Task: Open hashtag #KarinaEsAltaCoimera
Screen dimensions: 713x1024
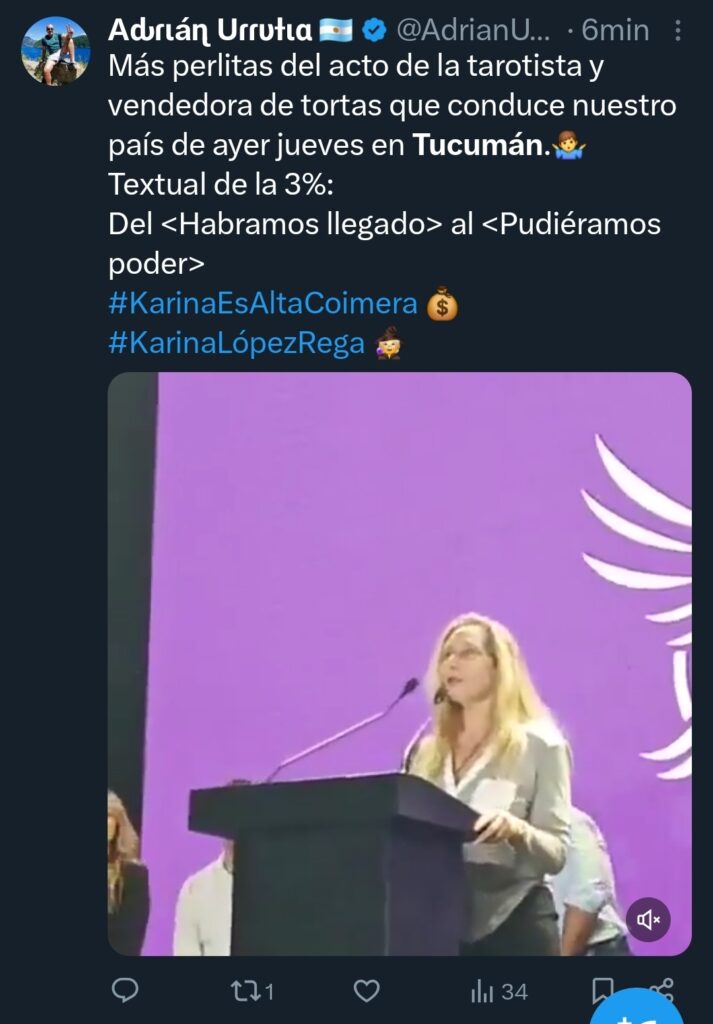Action: pyautogui.click(x=262, y=304)
